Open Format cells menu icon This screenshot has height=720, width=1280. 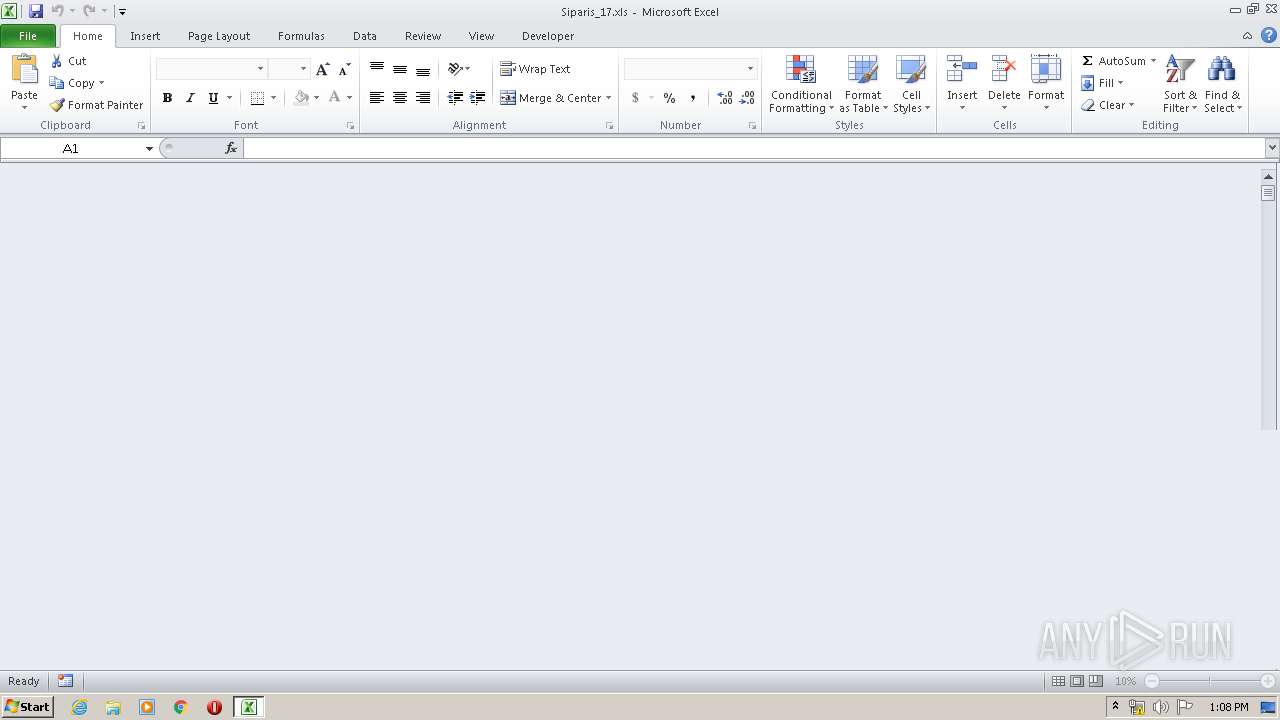pos(1046,70)
